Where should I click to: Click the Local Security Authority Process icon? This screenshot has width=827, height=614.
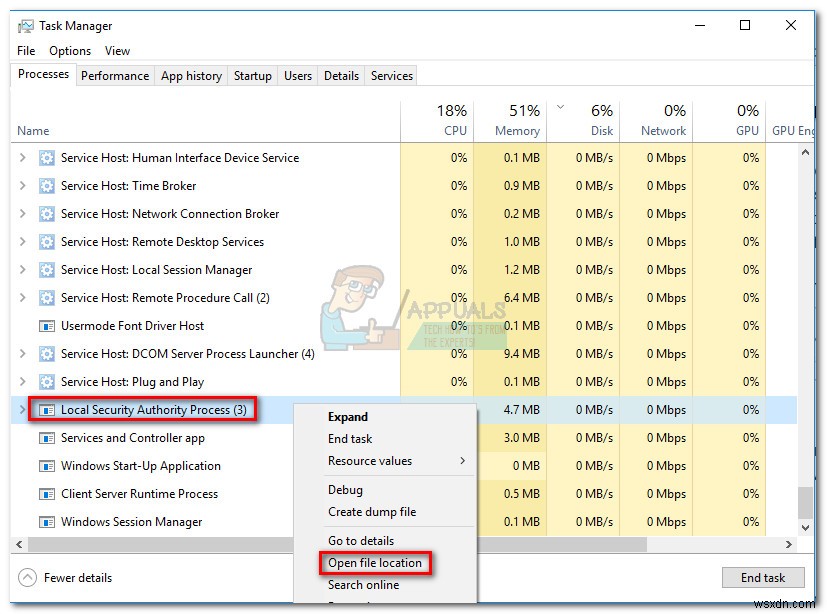(47, 410)
